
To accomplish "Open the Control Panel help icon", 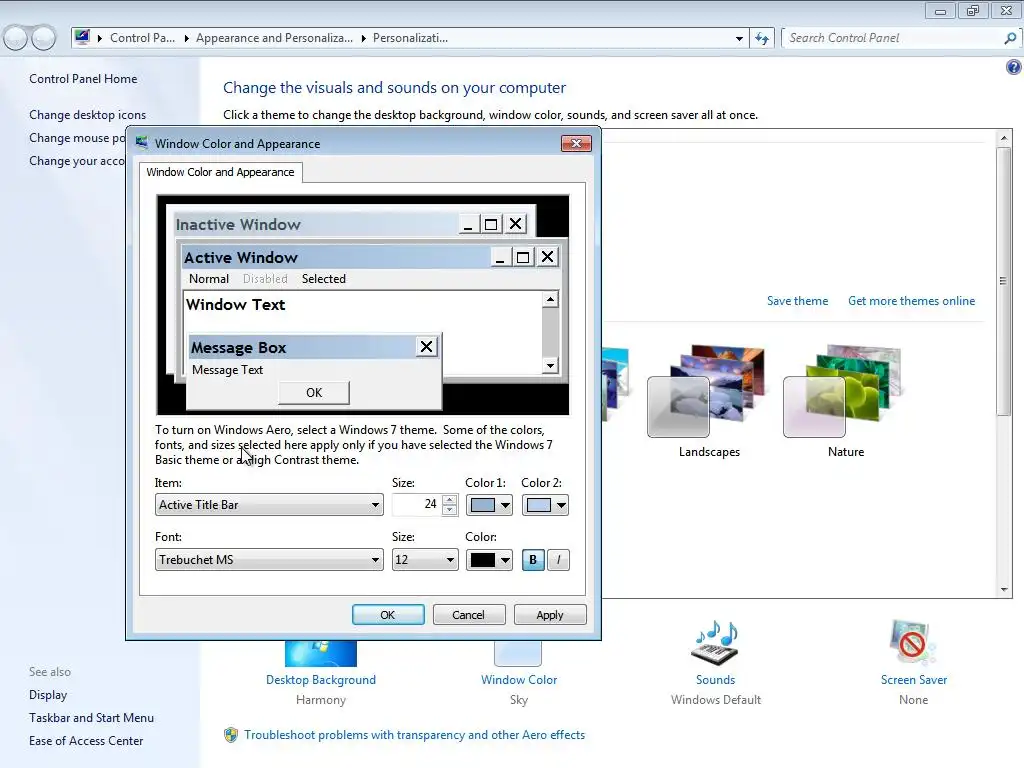I will 1014,67.
